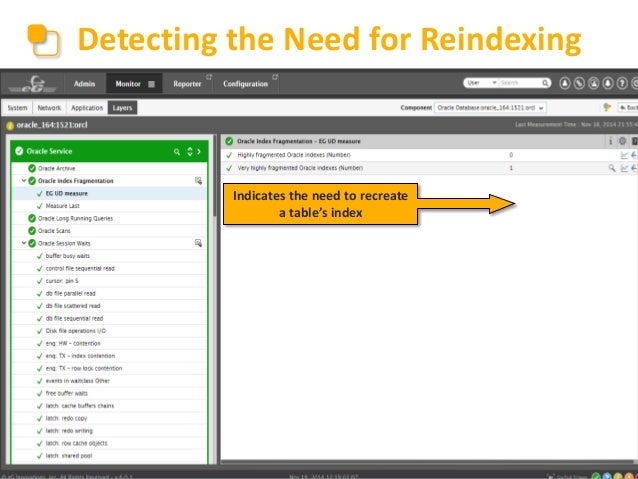
Task: Click the Back button
Action: click(628, 107)
